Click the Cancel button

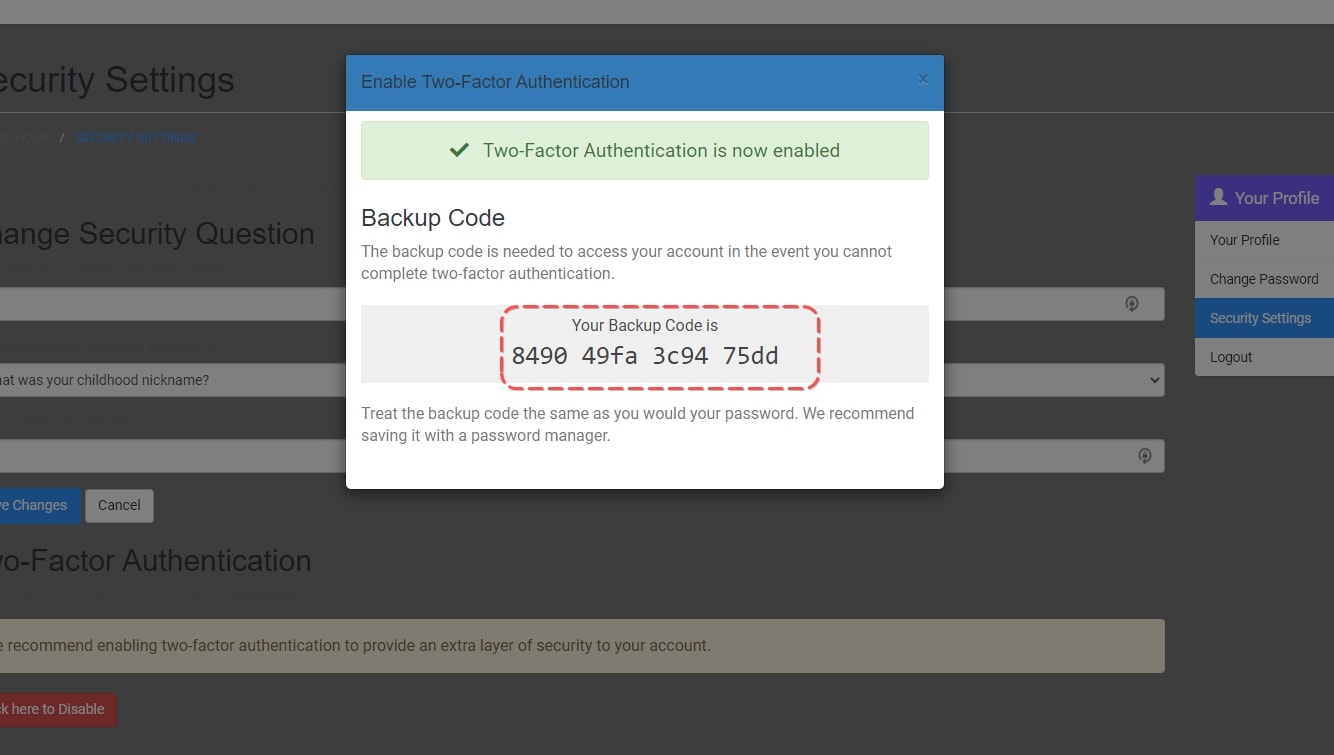[x=119, y=505]
